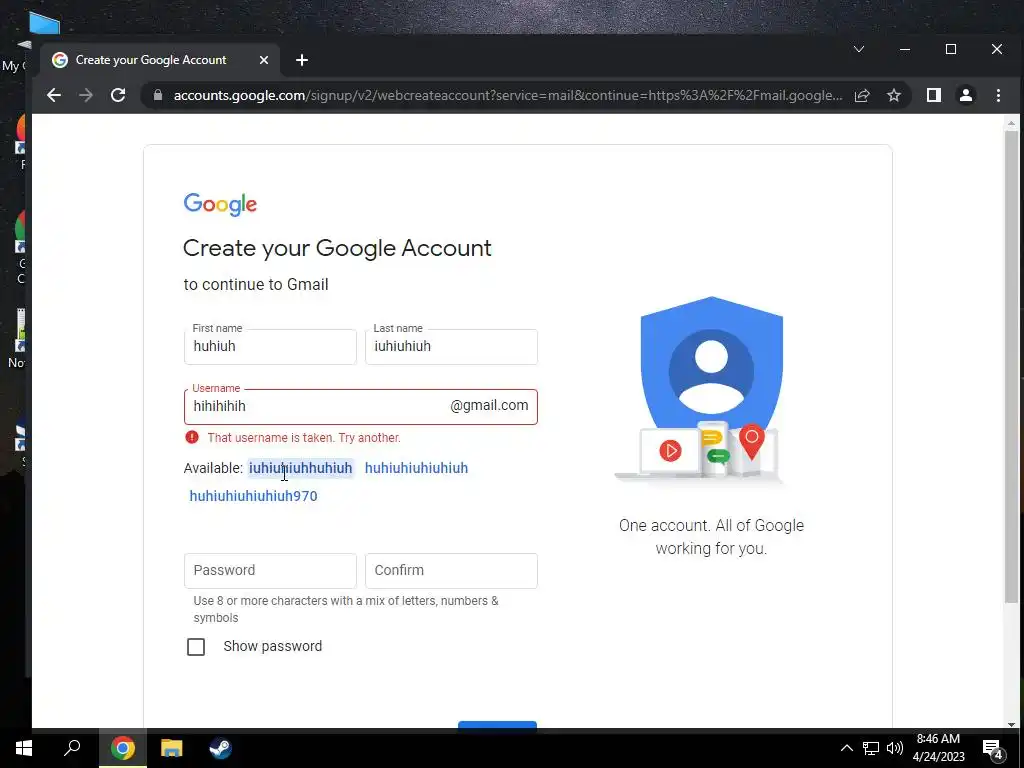The width and height of the screenshot is (1024, 768).
Task: Click the page's vertical scrollbar
Action: click(1011, 366)
